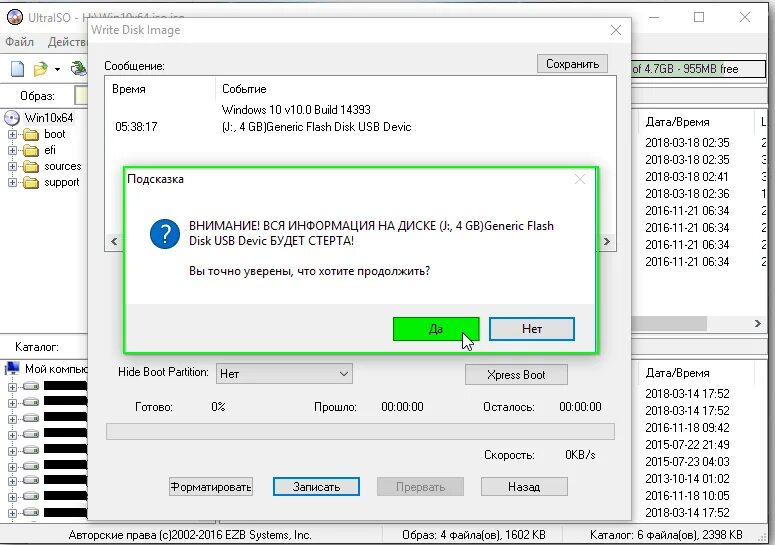Open the Hide Boot Partition dropdown

284,374
